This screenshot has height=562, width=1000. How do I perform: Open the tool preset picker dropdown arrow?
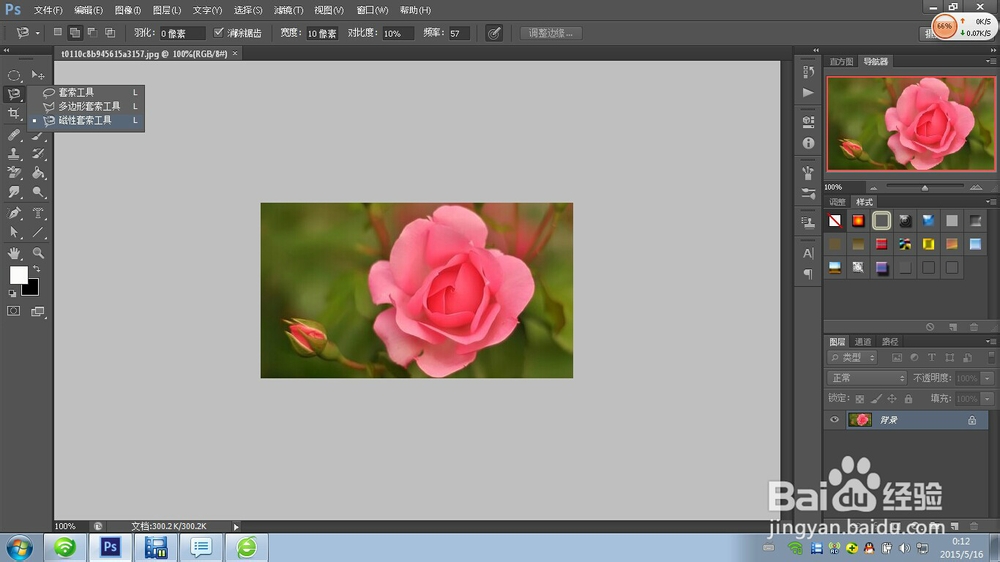(x=38, y=33)
